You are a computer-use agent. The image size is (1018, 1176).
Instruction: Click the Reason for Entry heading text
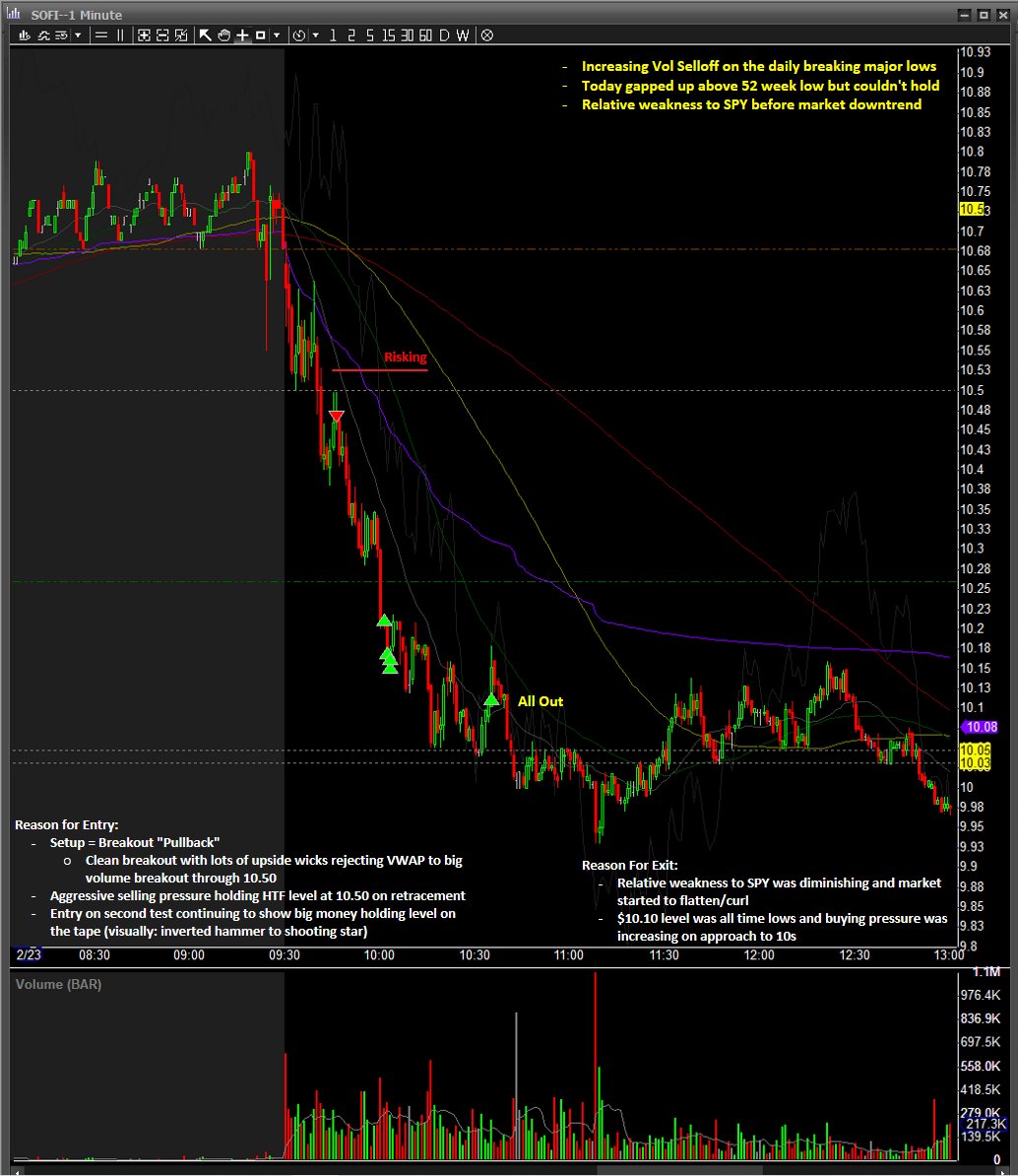pos(67,824)
